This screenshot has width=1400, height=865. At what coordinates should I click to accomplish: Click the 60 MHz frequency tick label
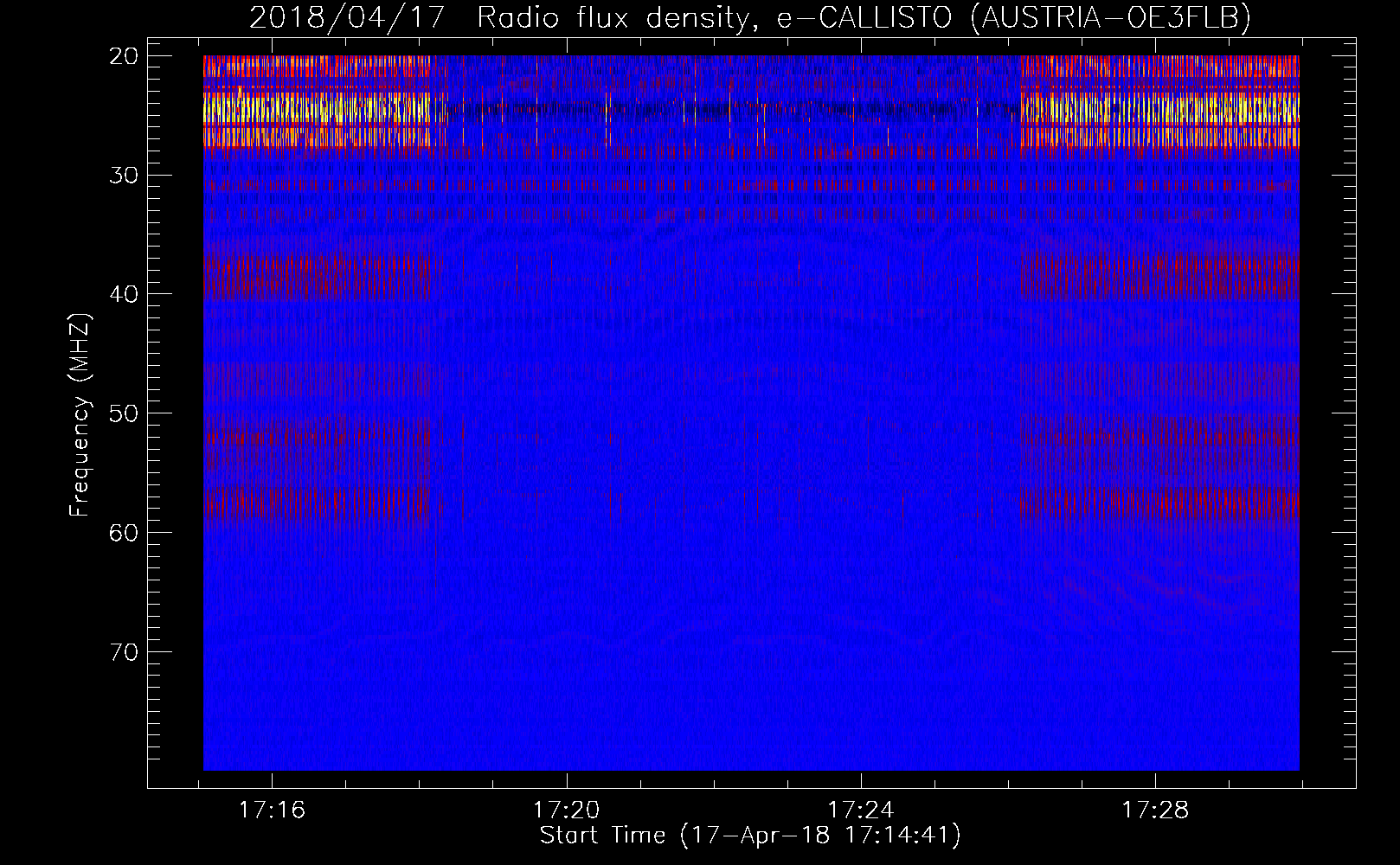(x=125, y=532)
